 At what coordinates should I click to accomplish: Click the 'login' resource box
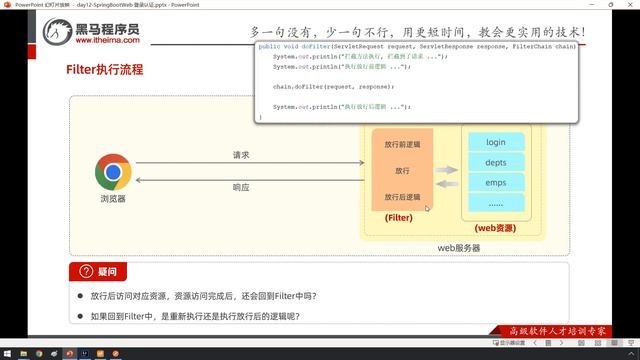pos(496,142)
